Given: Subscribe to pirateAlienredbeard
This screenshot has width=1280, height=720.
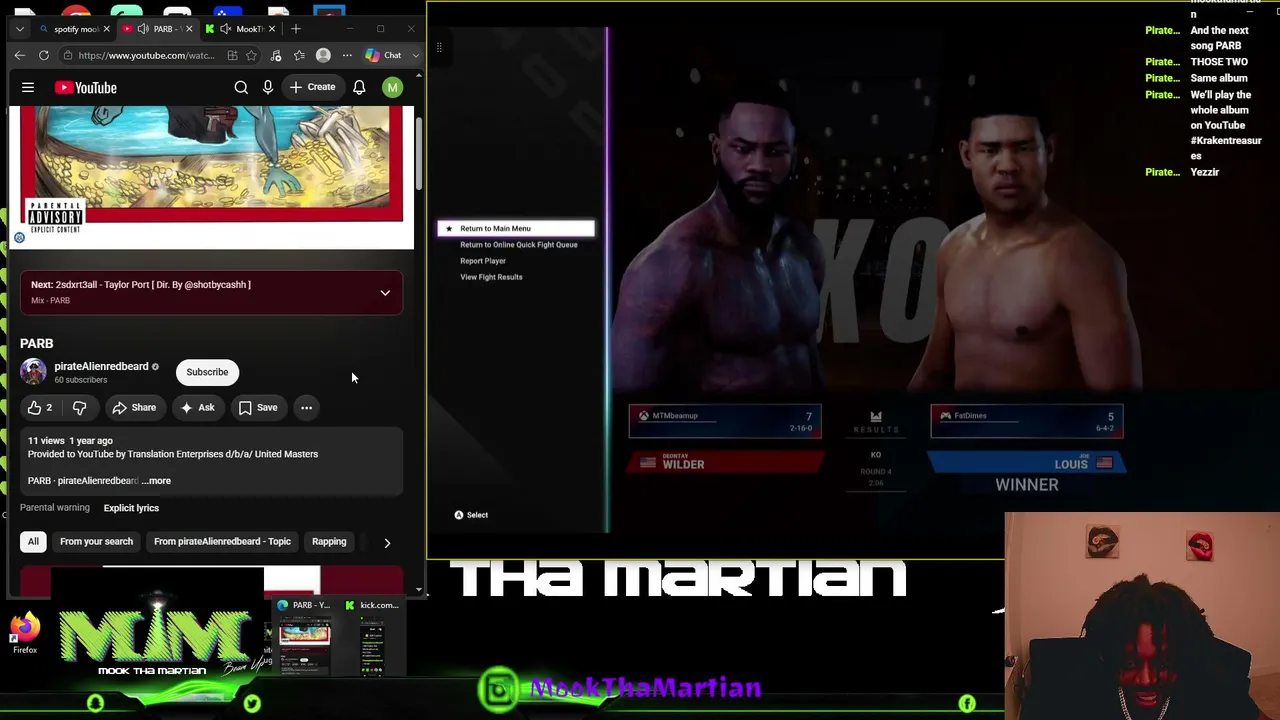Looking at the screenshot, I should [207, 372].
